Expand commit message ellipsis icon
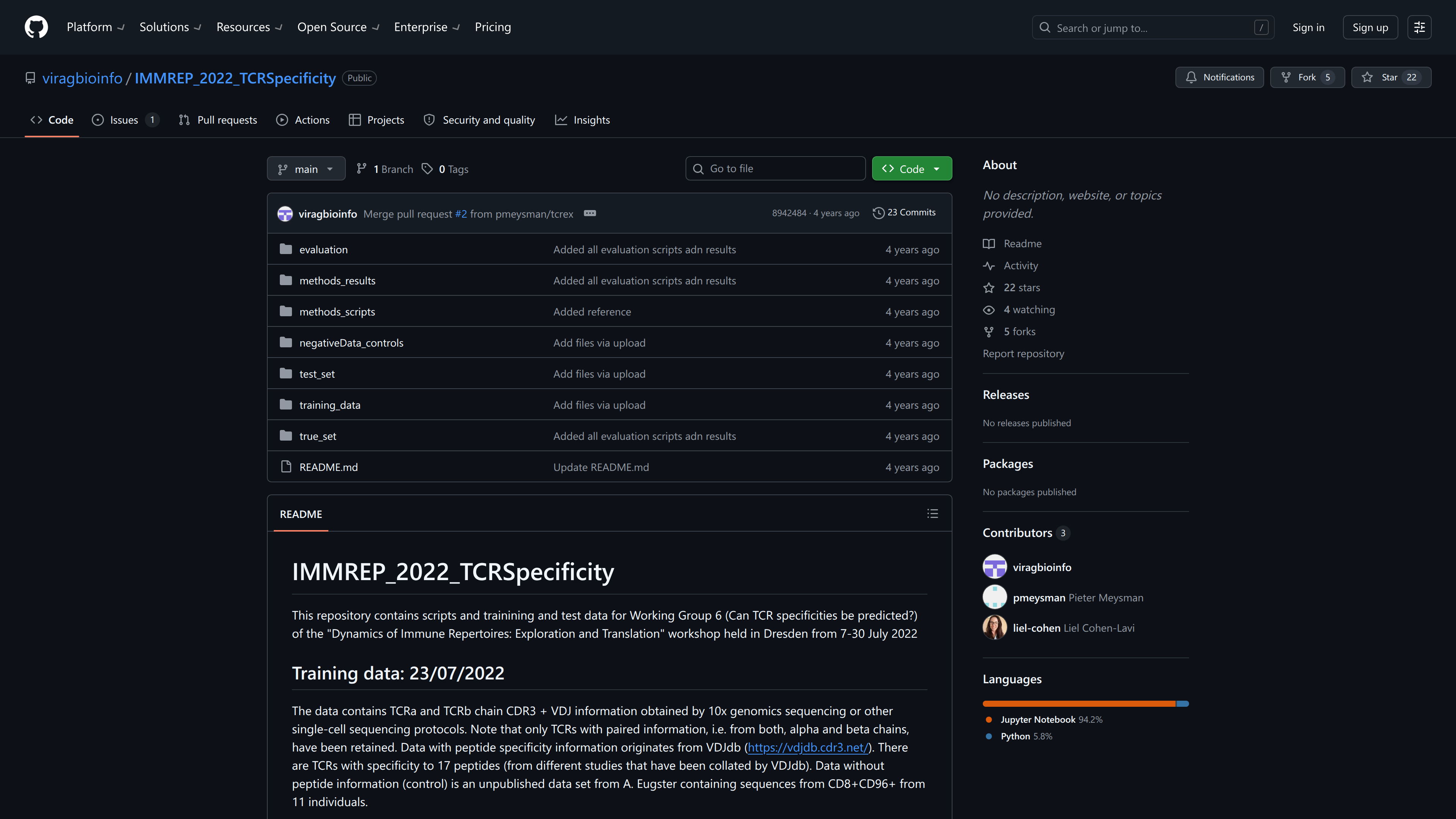This screenshot has width=1456, height=819. 590,213
